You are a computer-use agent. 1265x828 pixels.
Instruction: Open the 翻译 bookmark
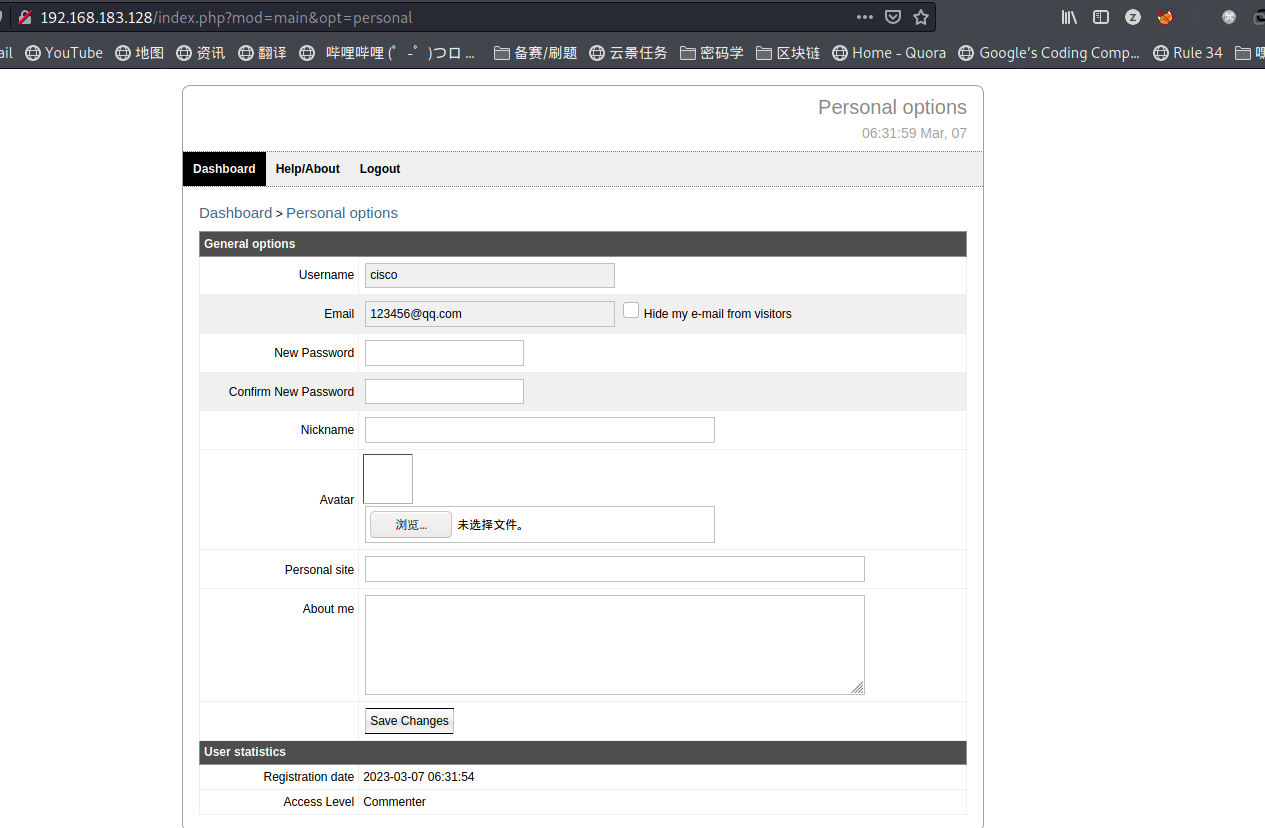point(262,53)
